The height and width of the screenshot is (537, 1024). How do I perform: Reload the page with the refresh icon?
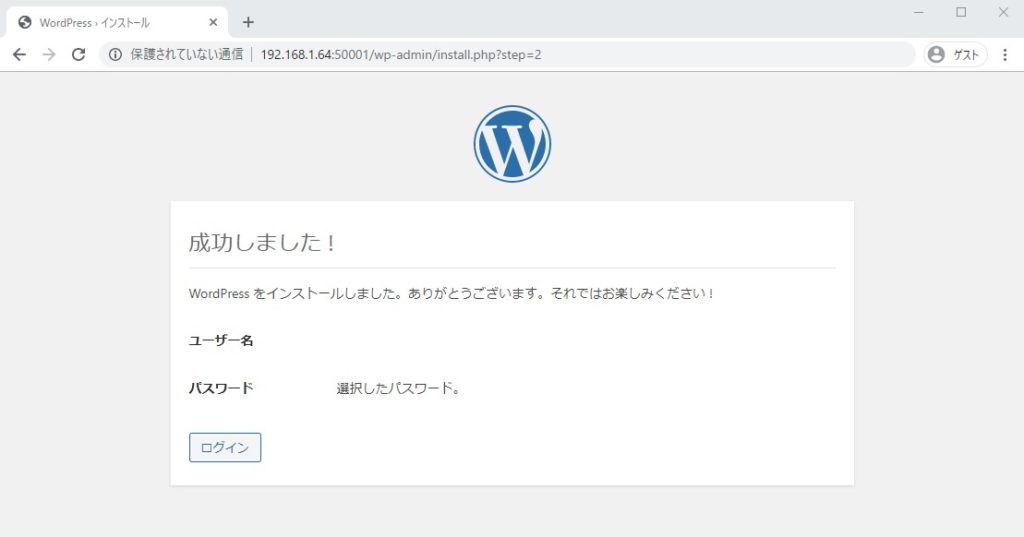pyautogui.click(x=78, y=55)
